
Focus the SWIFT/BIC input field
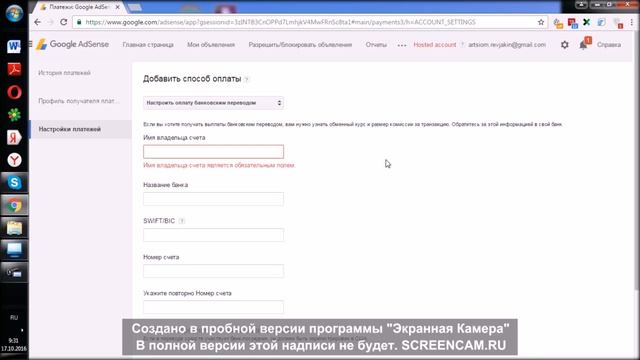[x=213, y=235]
